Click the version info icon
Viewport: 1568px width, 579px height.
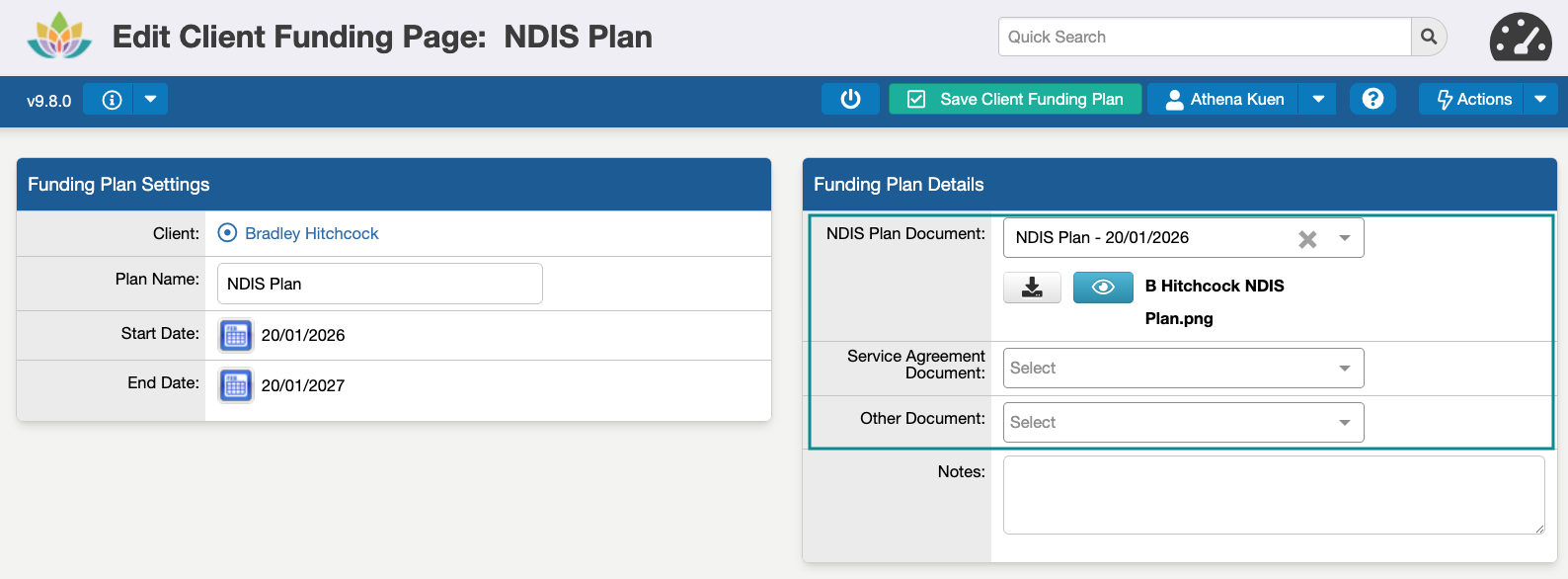112,100
